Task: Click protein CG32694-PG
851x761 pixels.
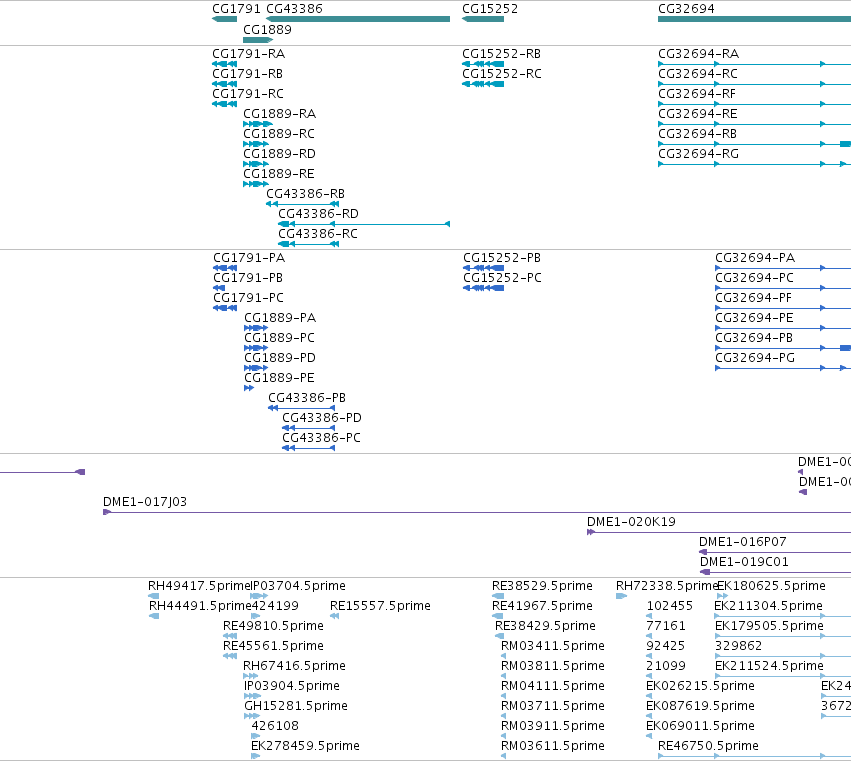Action: [x=755, y=358]
